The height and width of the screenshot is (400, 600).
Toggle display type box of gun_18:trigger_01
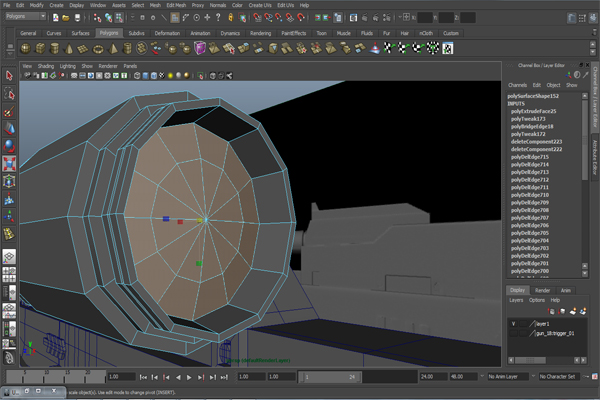pyautogui.click(x=523, y=333)
